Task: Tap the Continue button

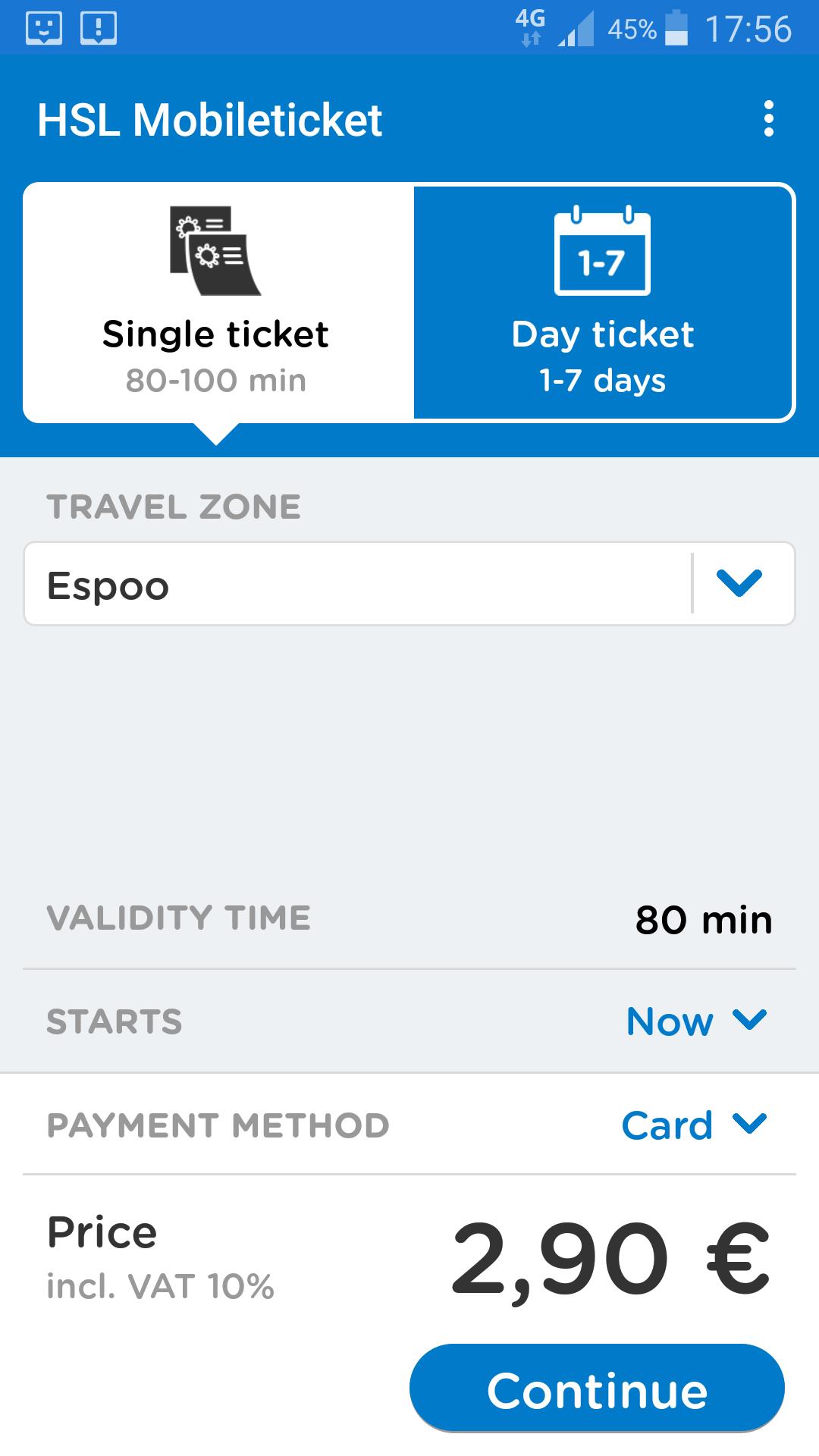Action: click(x=597, y=1389)
